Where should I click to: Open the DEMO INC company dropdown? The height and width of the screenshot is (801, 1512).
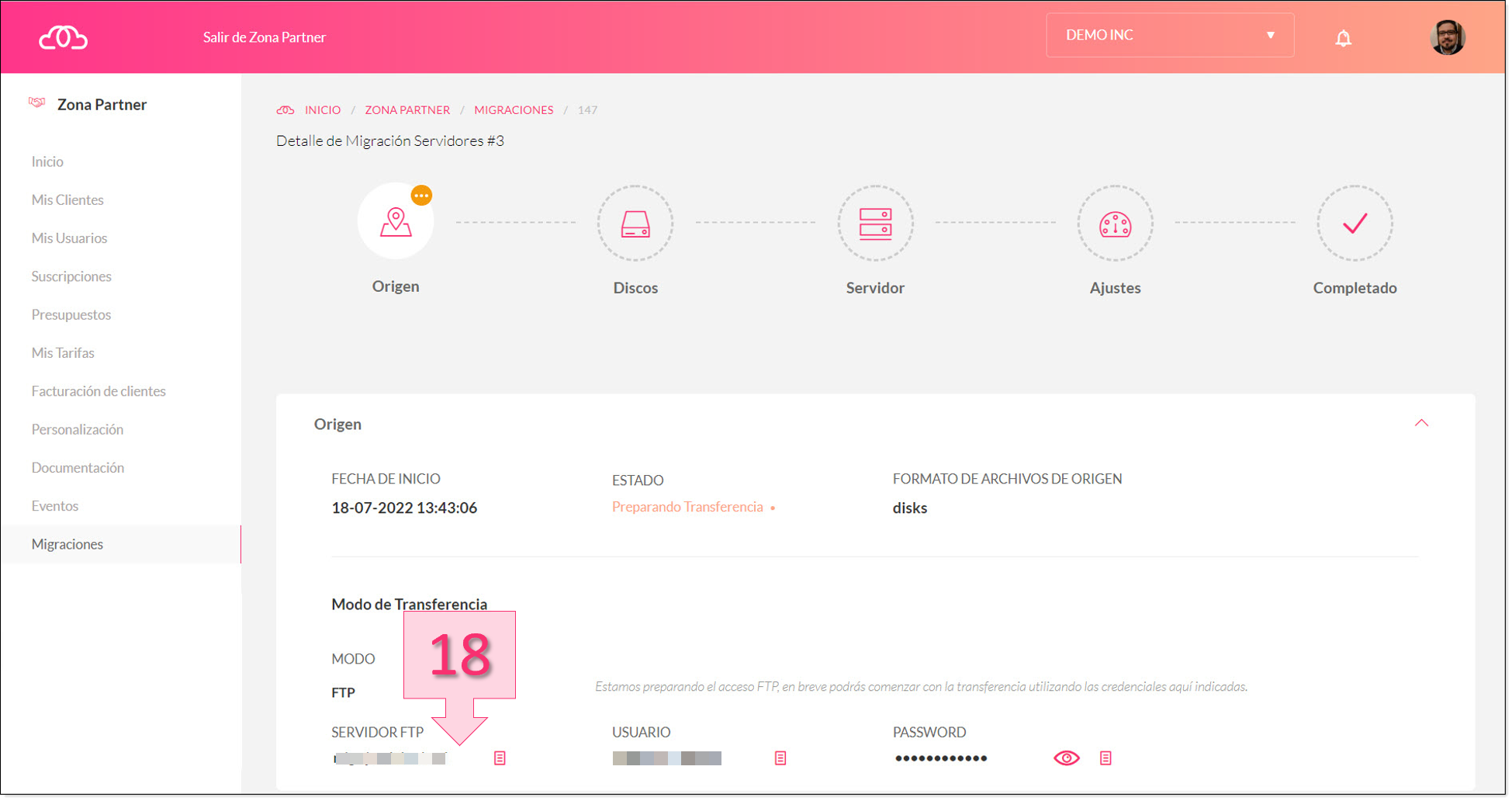click(x=1169, y=35)
